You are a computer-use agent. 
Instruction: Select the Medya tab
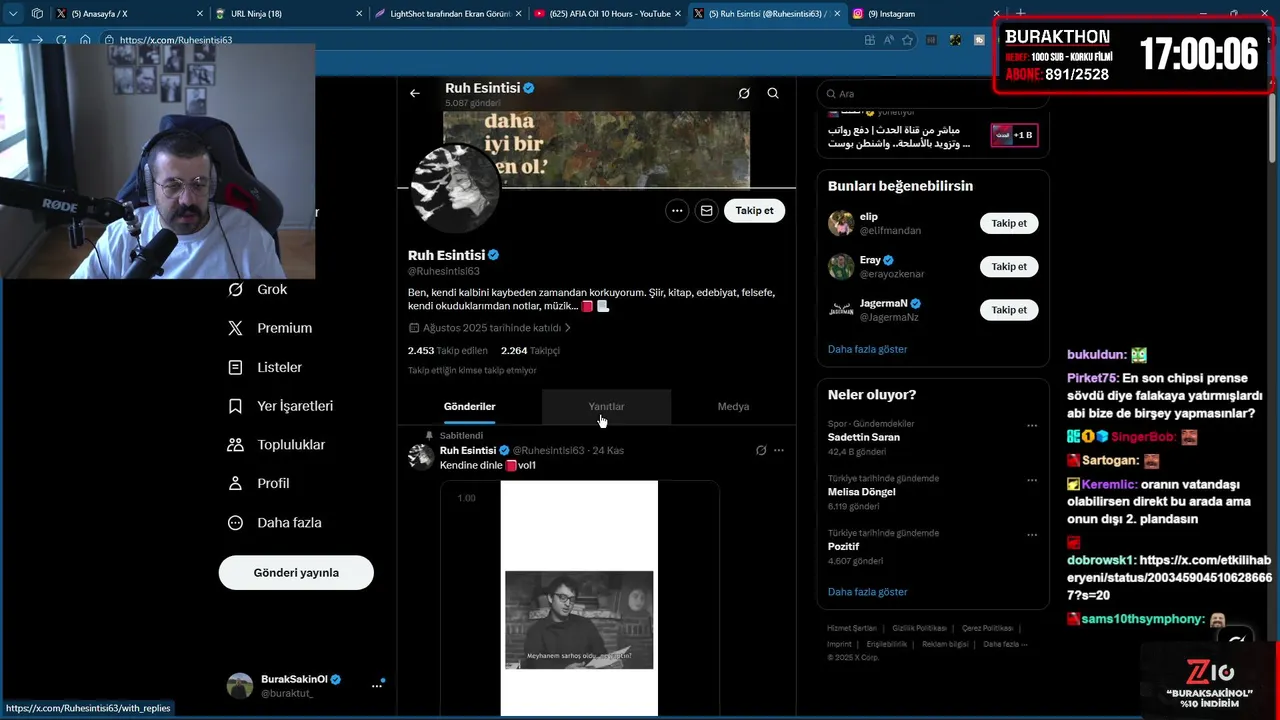[x=733, y=406]
